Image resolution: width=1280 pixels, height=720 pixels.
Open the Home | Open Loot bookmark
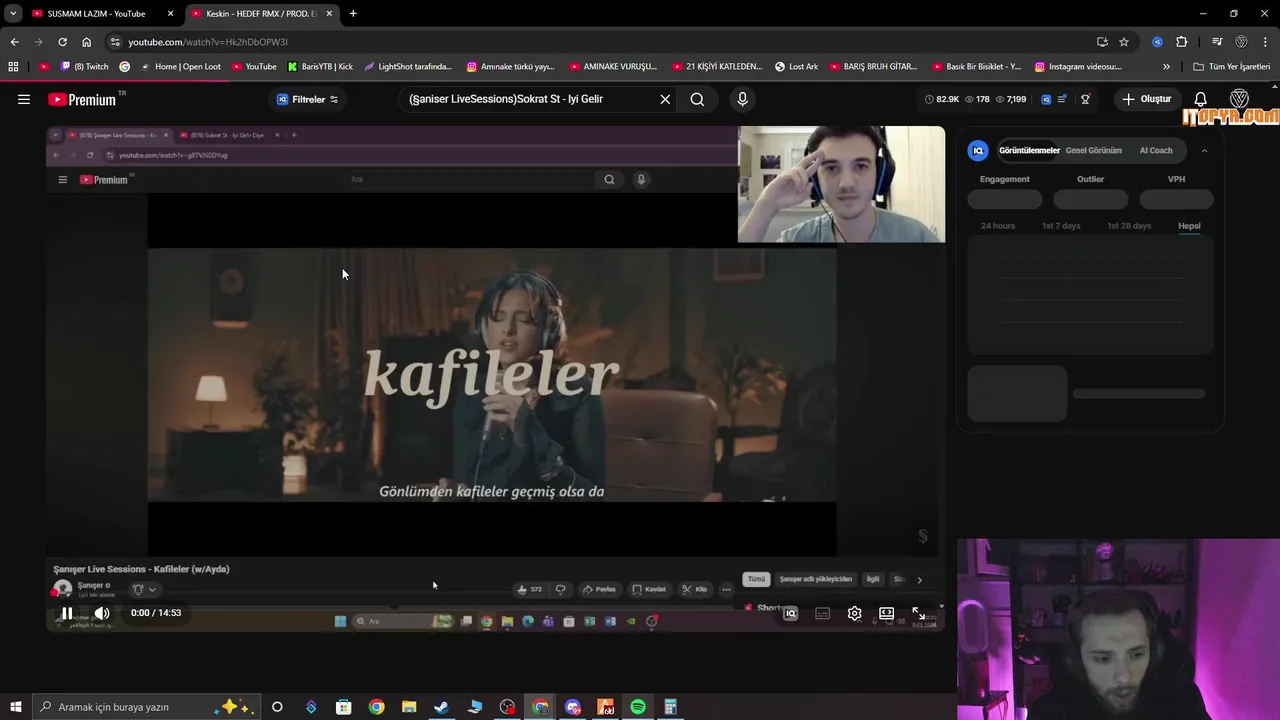click(180, 67)
